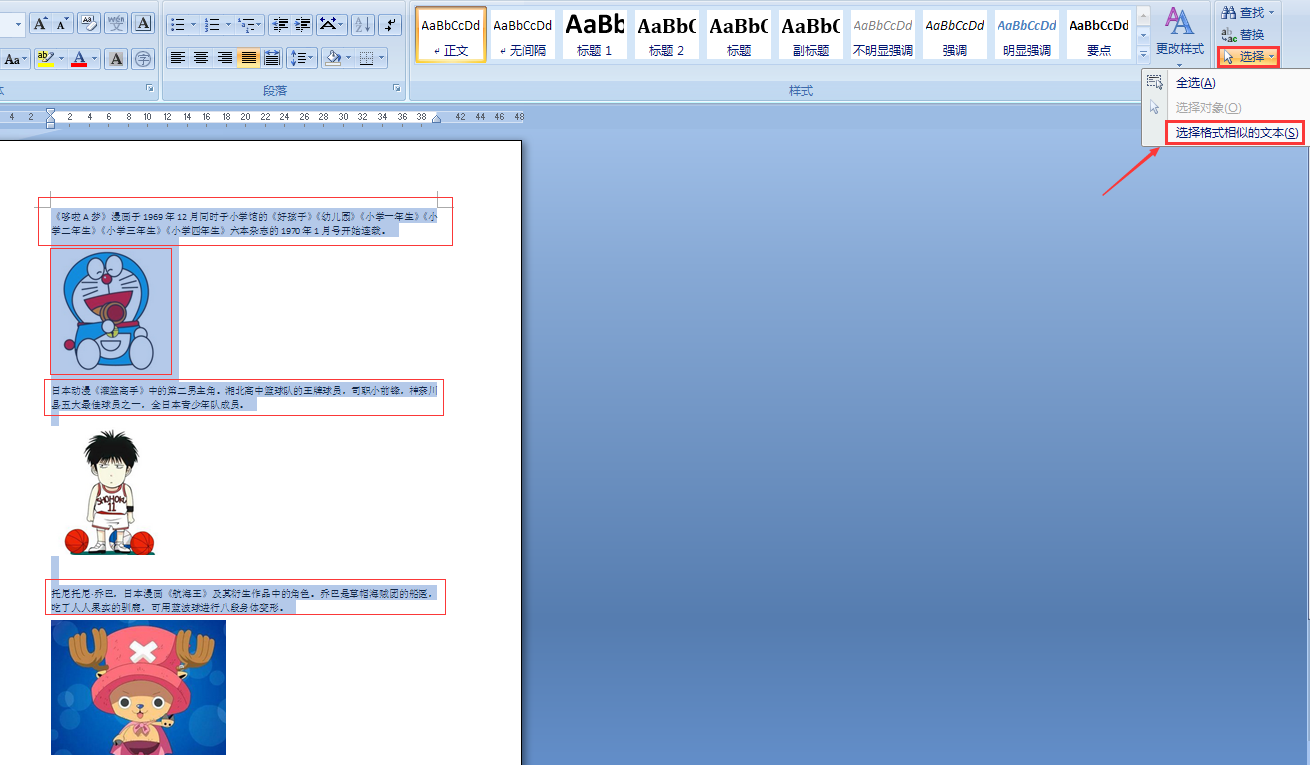Click the 替换 (Replace) button
Screen dimensions: 1310x765
coord(1243,35)
